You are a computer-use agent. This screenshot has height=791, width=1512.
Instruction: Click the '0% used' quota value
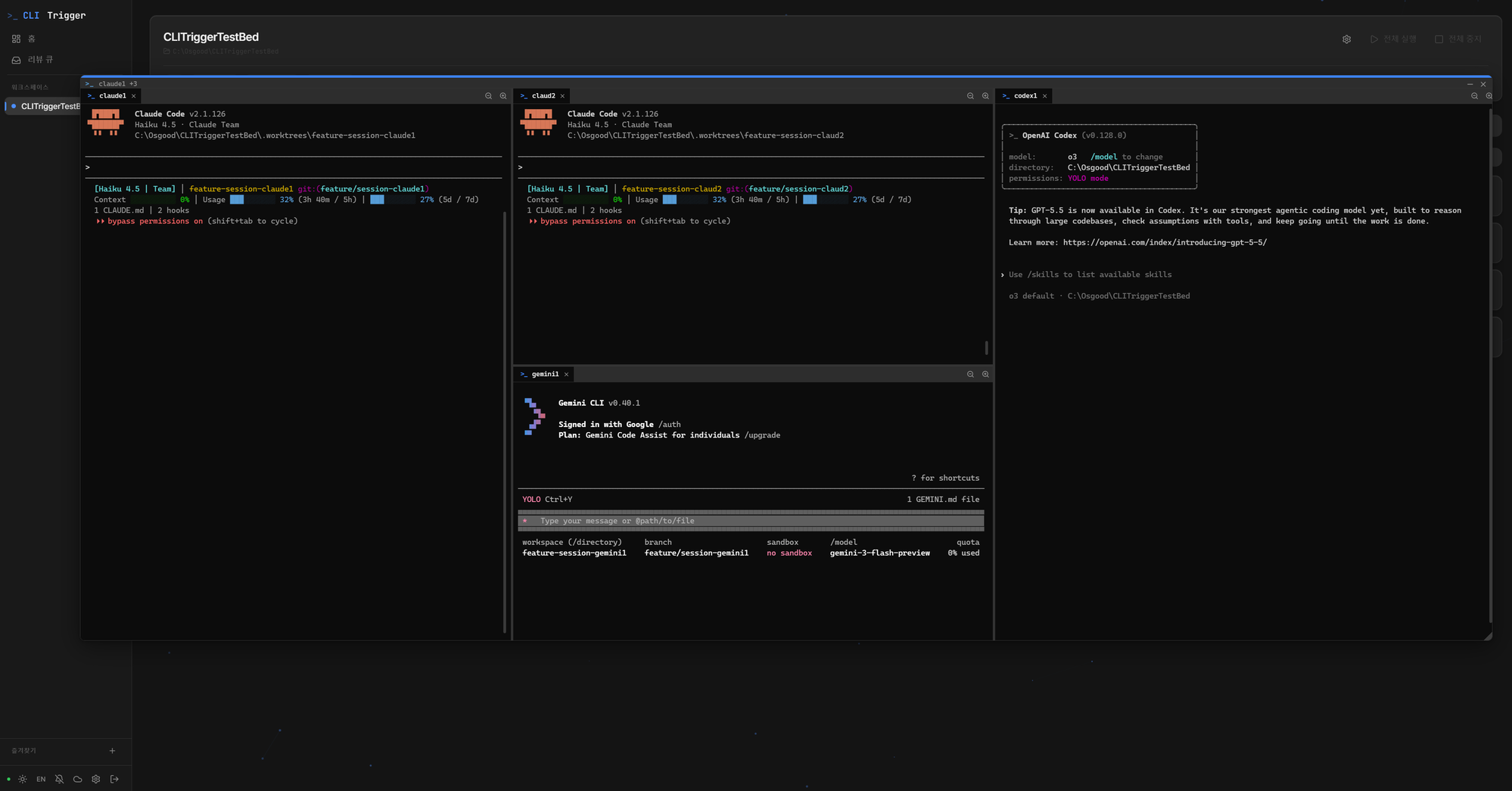(963, 553)
